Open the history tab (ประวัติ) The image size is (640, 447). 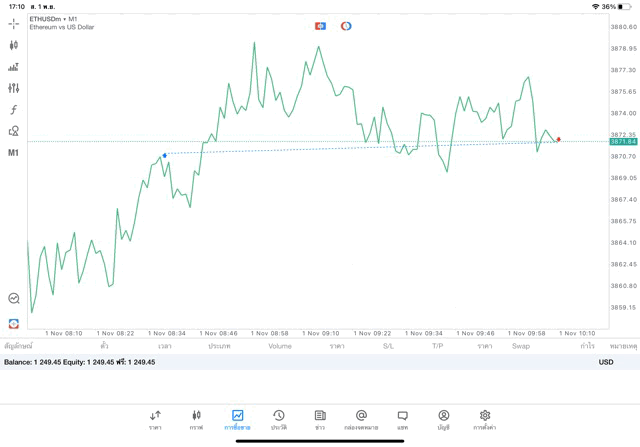[279, 419]
